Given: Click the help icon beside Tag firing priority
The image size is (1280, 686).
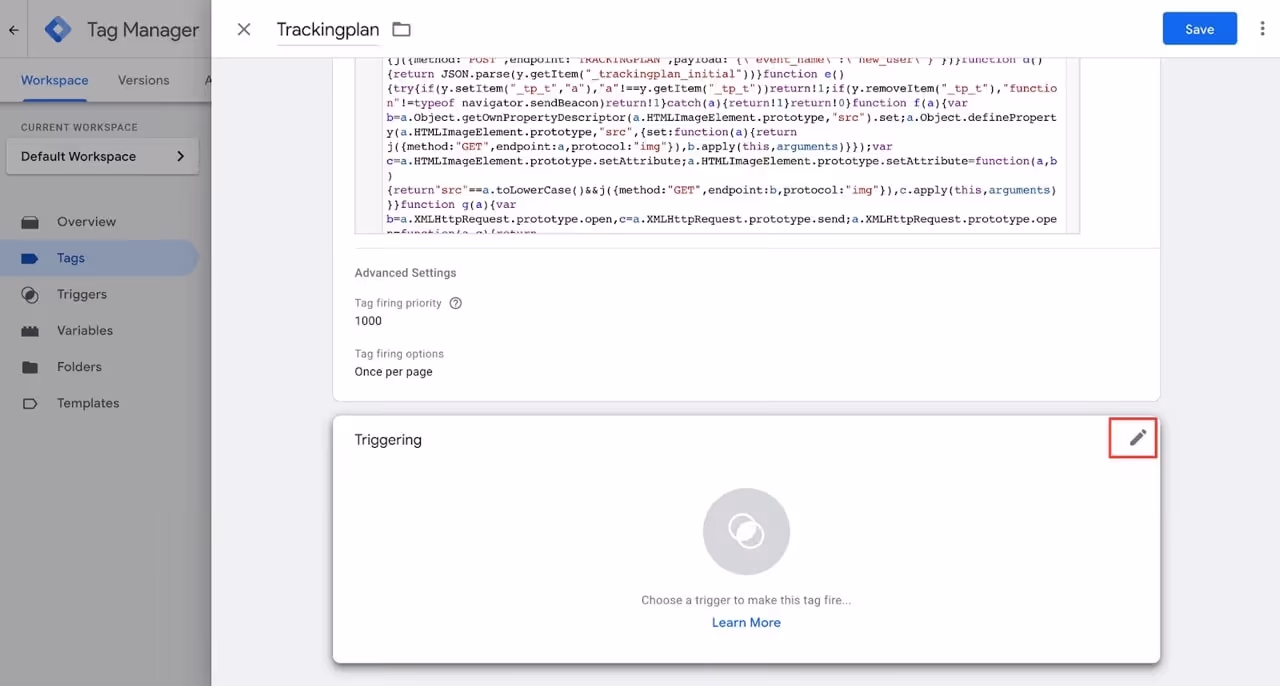Looking at the screenshot, I should pos(456,303).
